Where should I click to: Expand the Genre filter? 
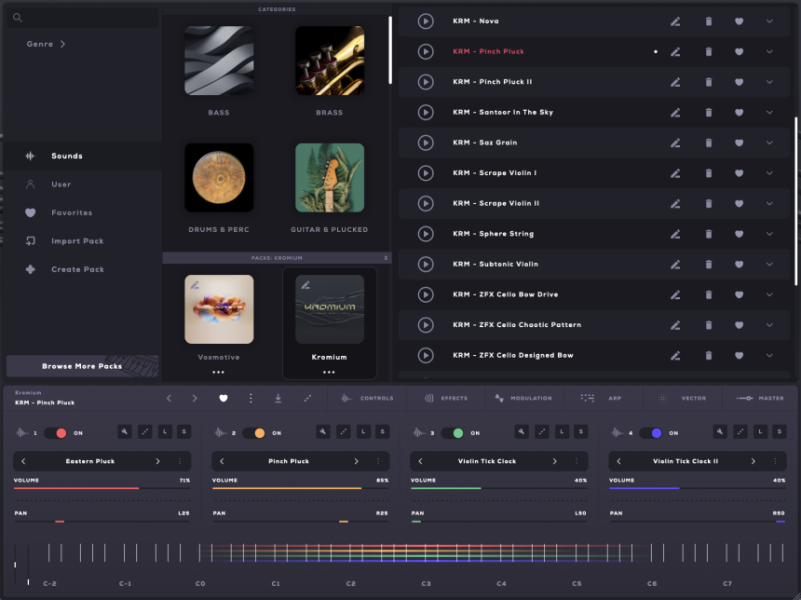pos(42,44)
